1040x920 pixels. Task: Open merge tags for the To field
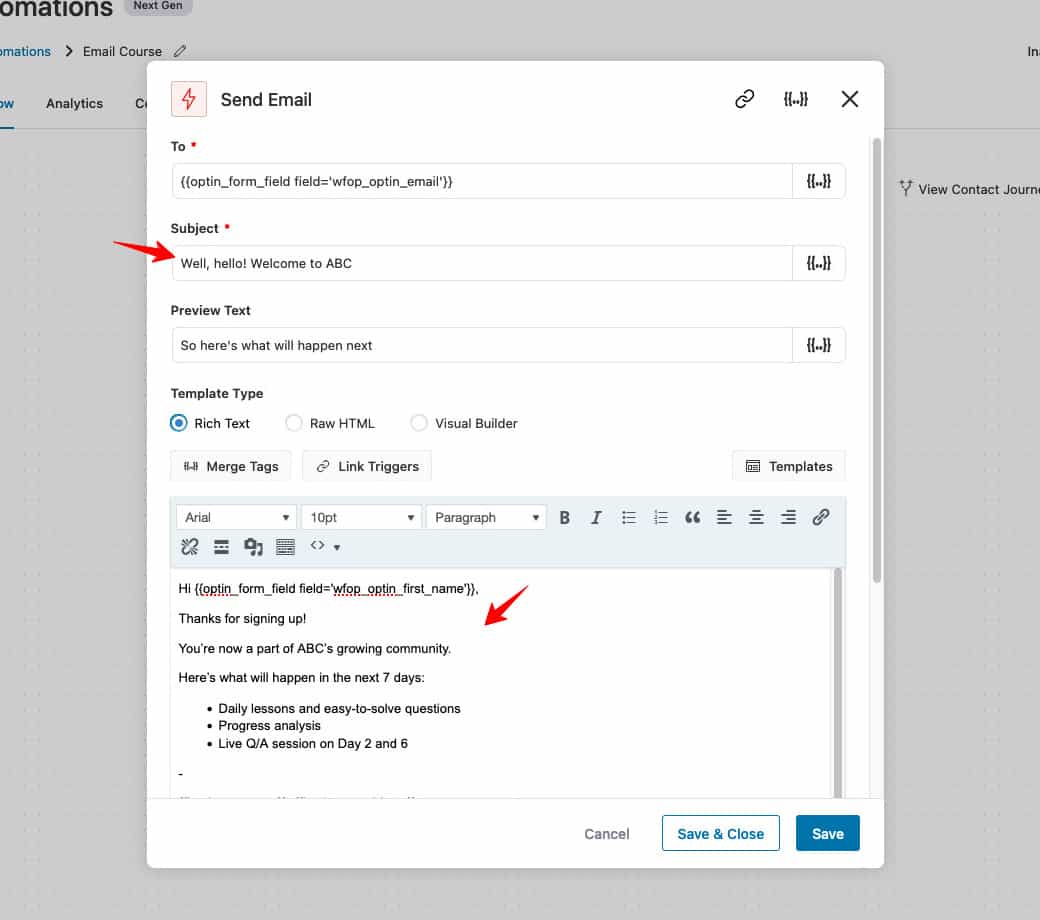(819, 181)
